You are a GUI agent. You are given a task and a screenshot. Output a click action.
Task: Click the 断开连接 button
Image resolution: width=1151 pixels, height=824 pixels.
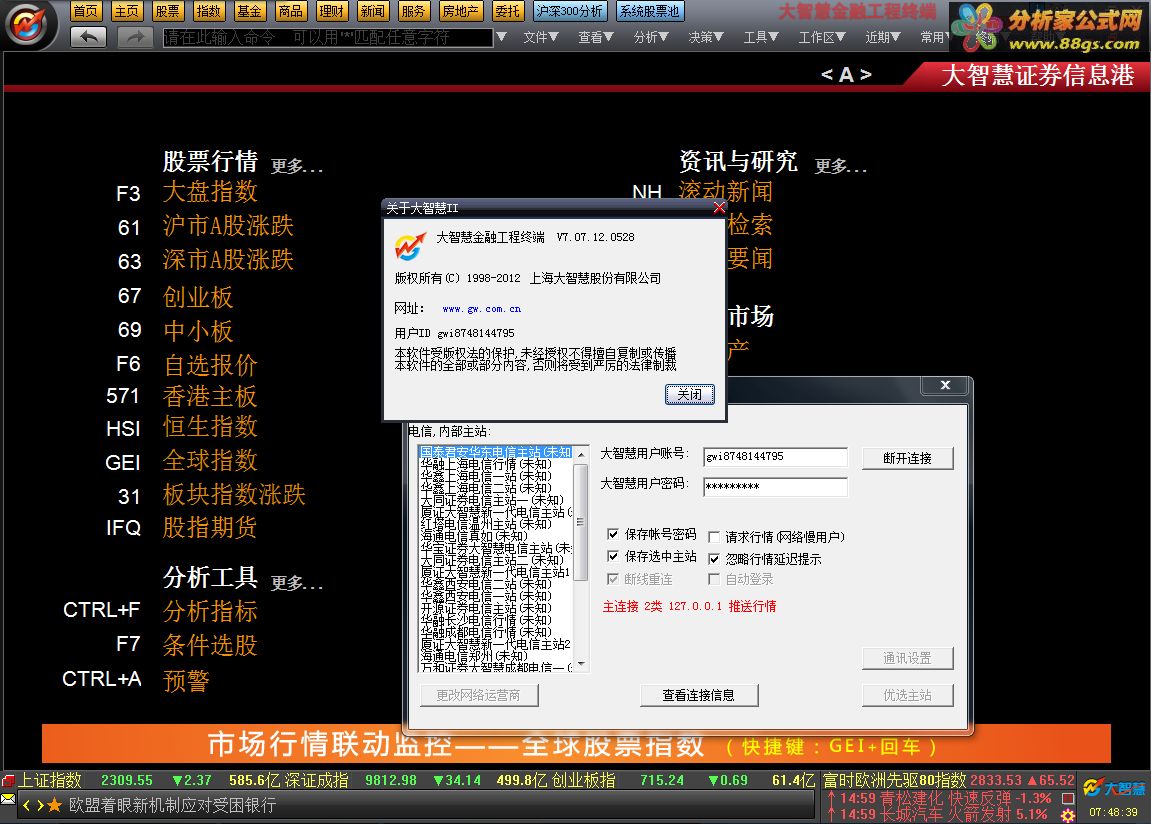[907, 459]
